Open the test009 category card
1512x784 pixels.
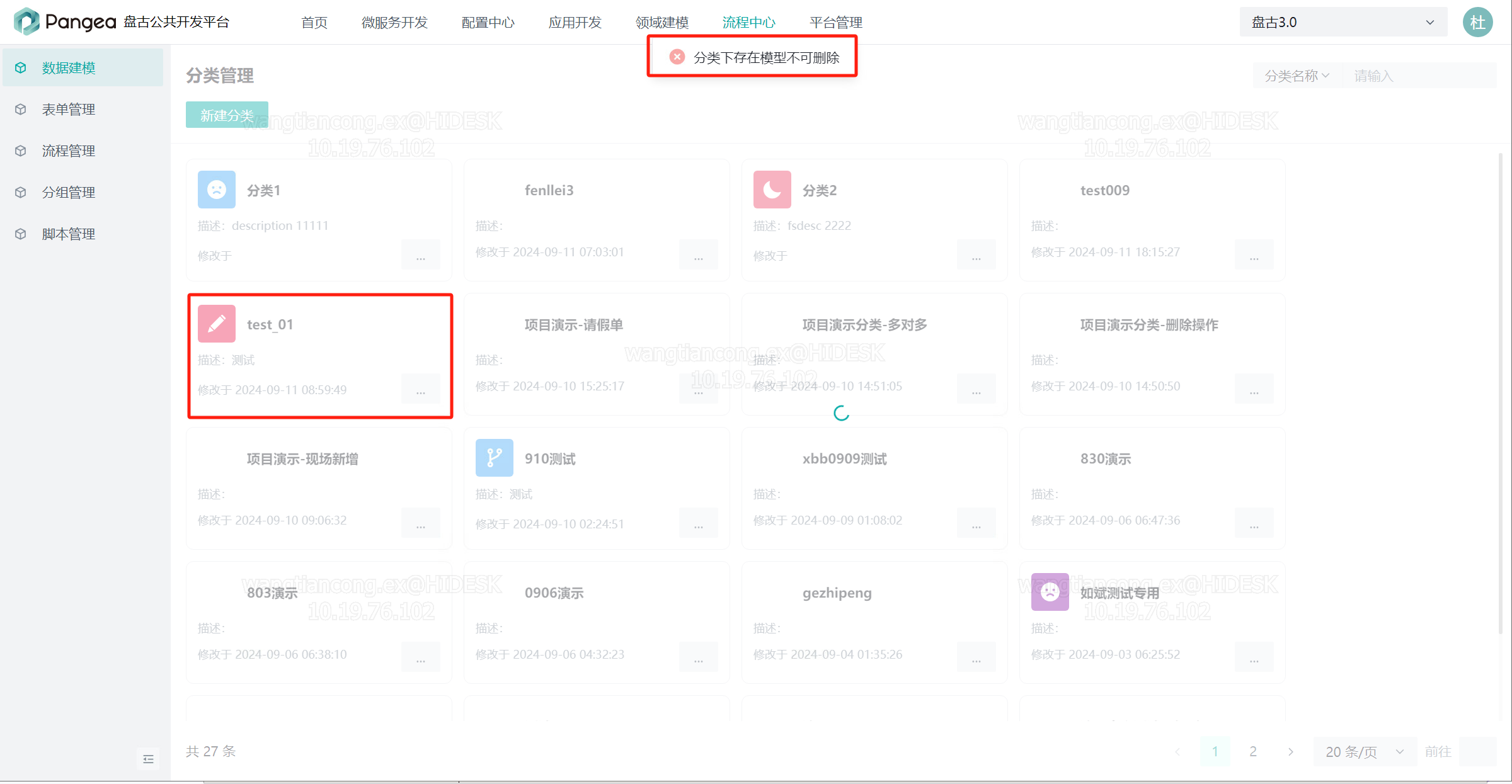pos(1152,220)
